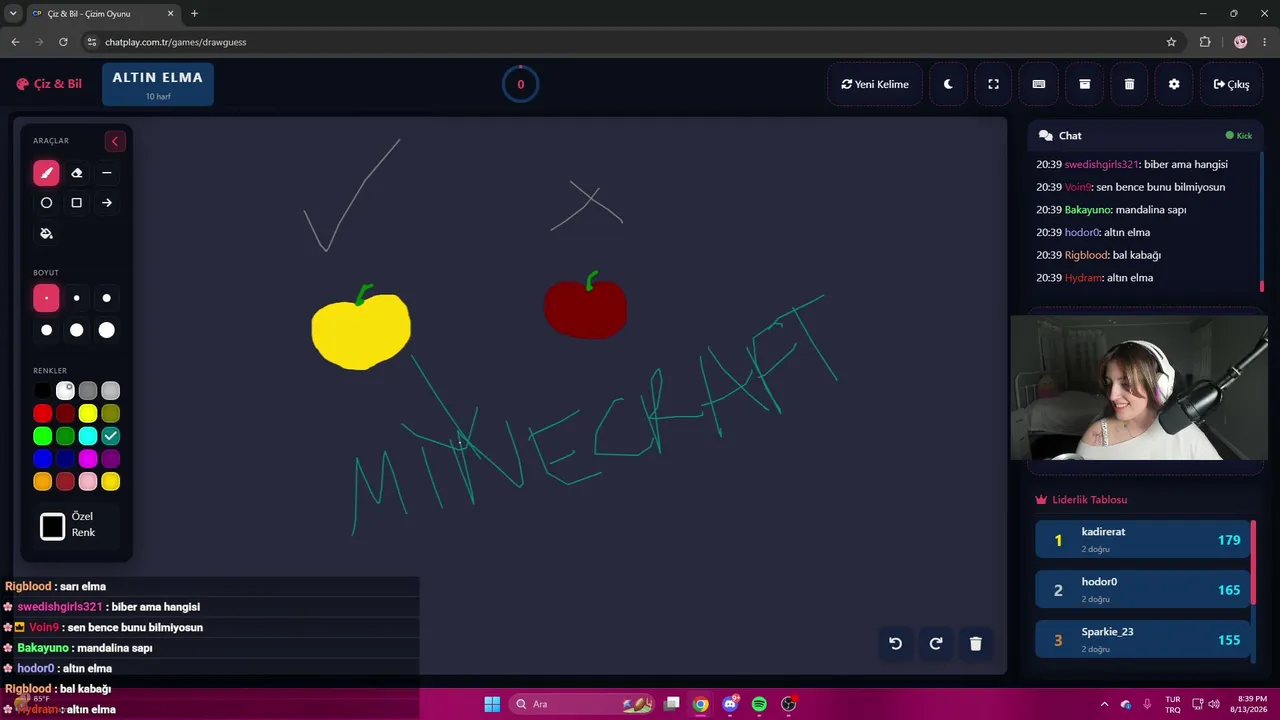Pick the bright green color swatch
1280x720 pixels.
(42, 436)
